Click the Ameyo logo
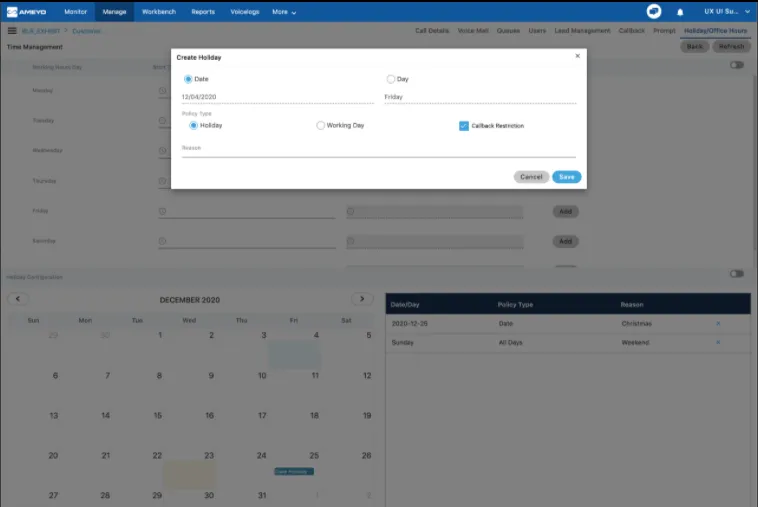 [27, 12]
